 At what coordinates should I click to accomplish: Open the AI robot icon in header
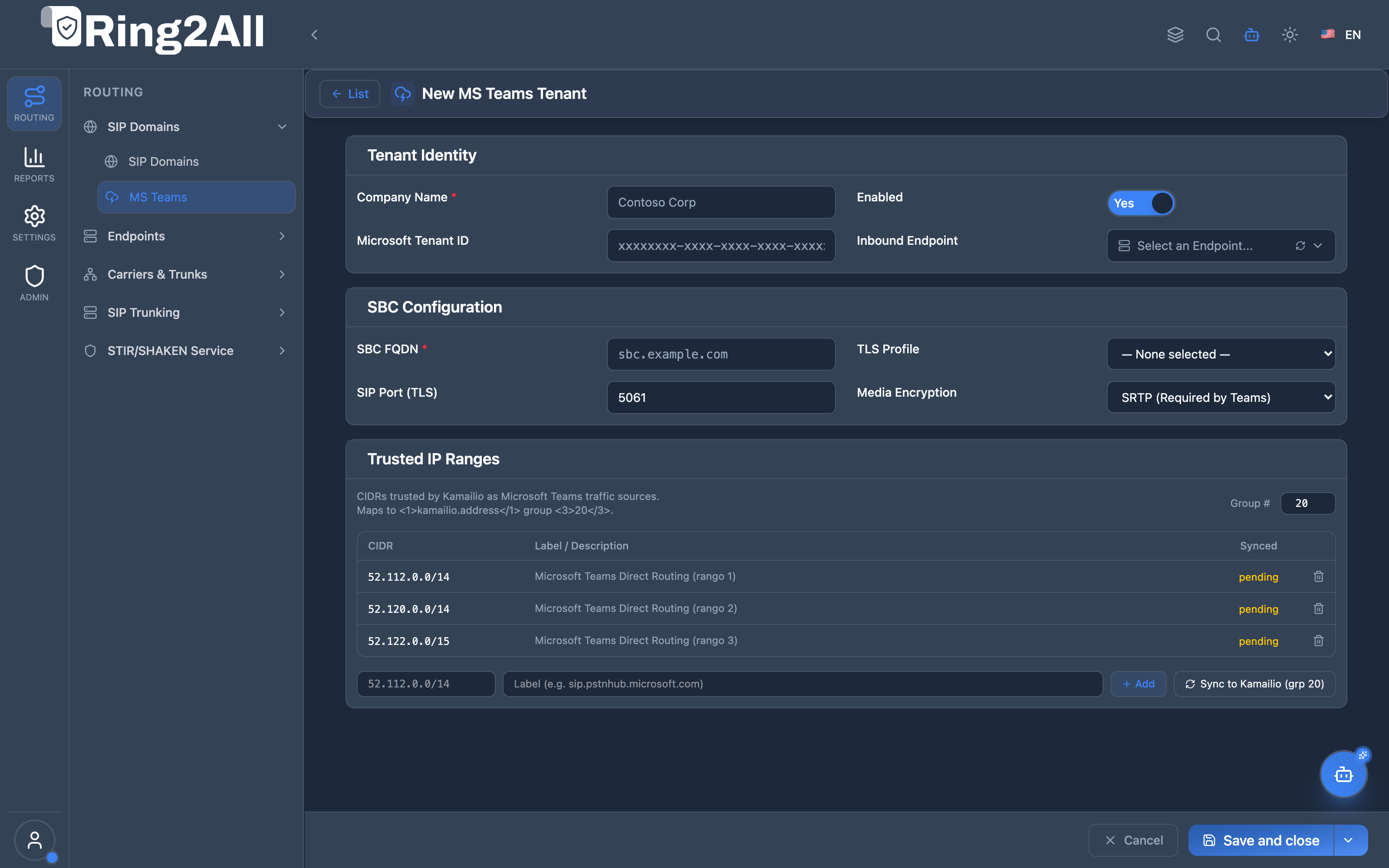(1252, 35)
